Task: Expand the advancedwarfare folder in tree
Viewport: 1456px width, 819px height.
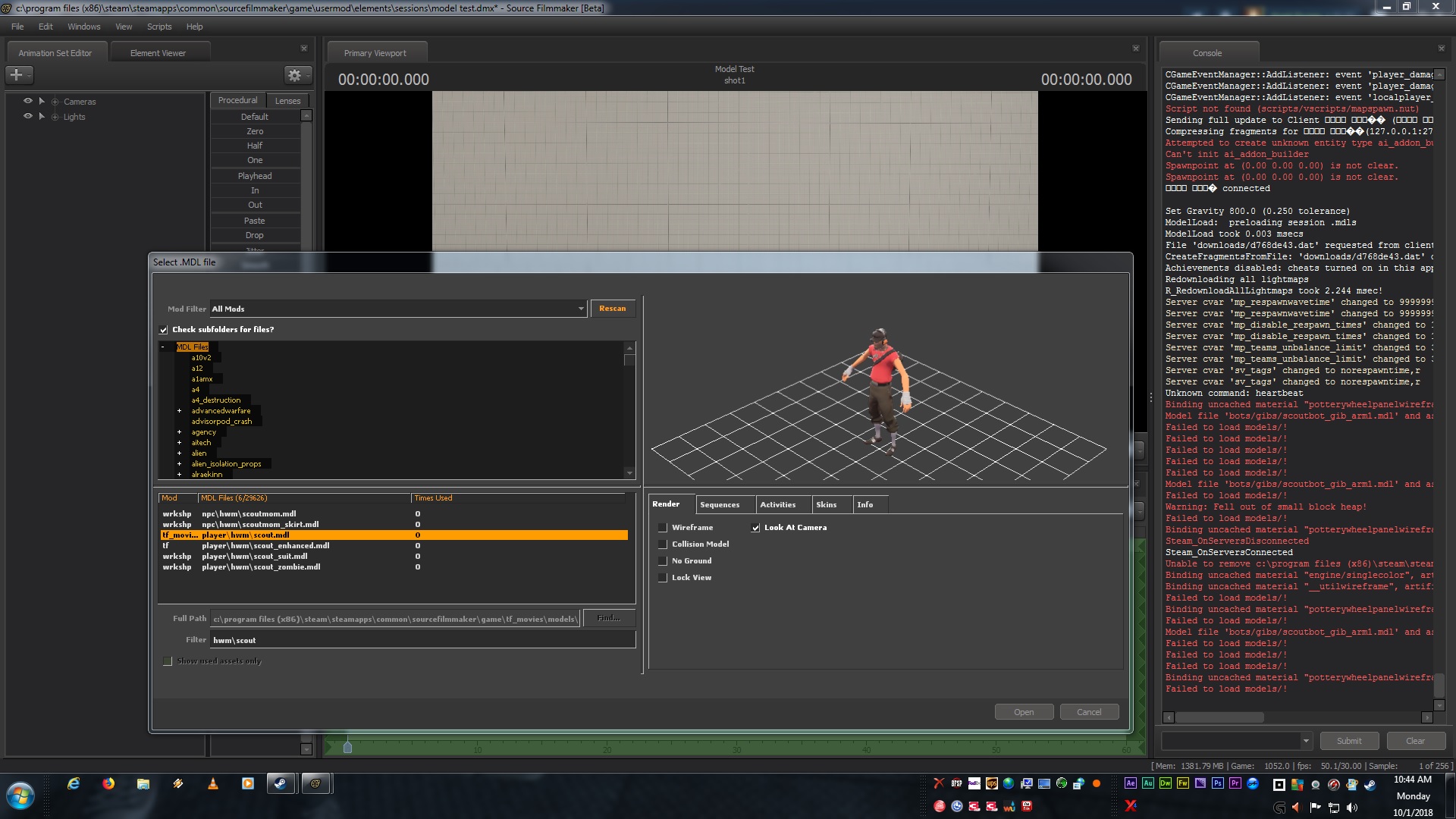Action: click(x=179, y=411)
